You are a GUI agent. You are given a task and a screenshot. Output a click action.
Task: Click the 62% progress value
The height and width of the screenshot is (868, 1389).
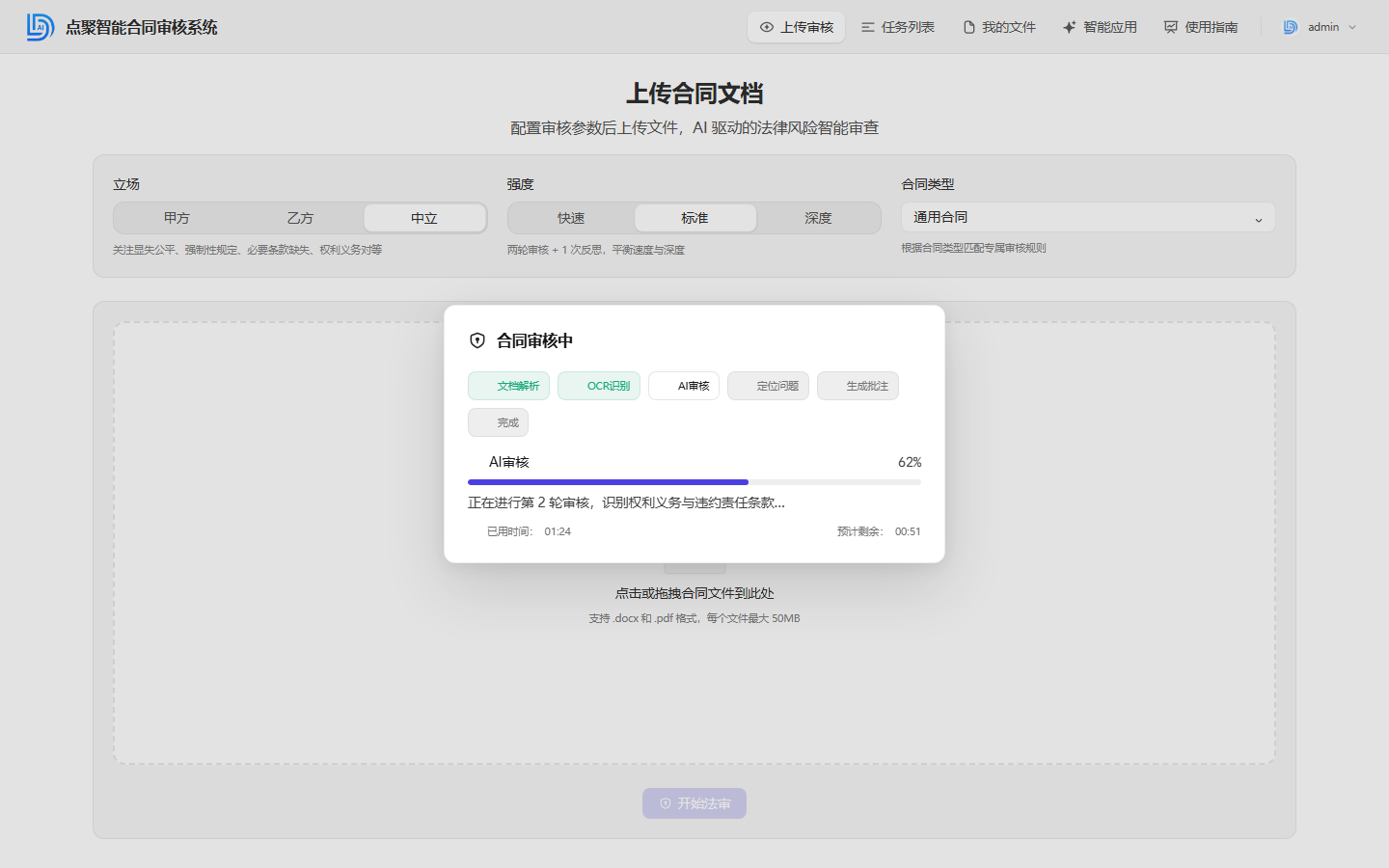pos(910,462)
